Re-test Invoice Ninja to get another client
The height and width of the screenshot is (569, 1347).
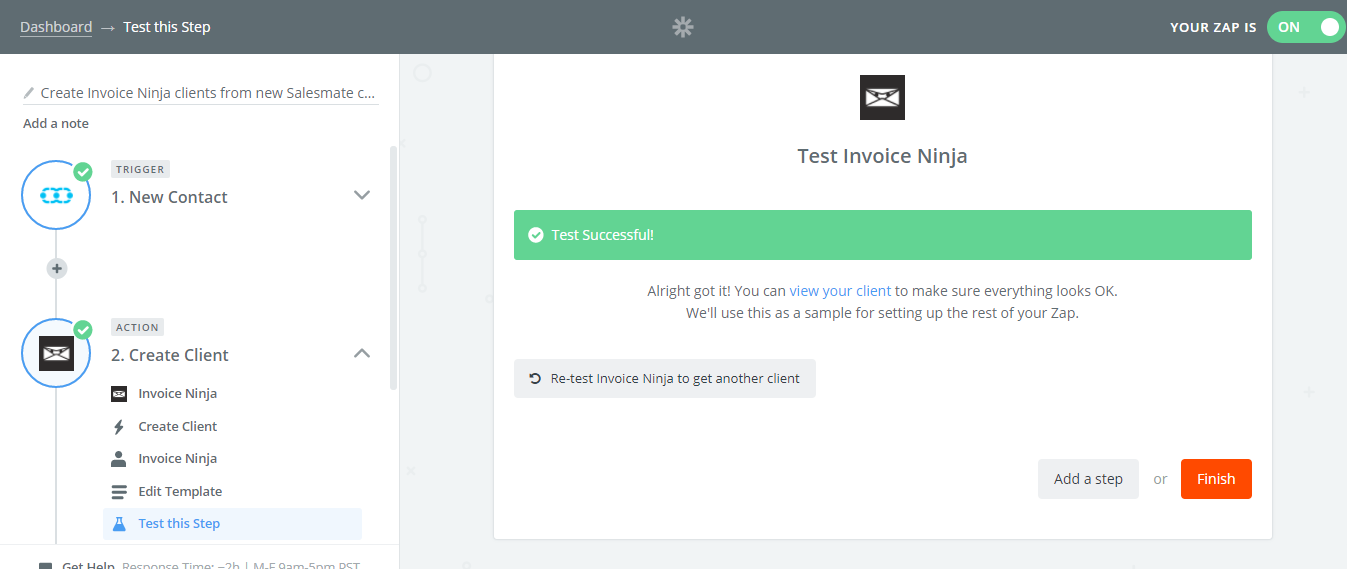(x=665, y=379)
